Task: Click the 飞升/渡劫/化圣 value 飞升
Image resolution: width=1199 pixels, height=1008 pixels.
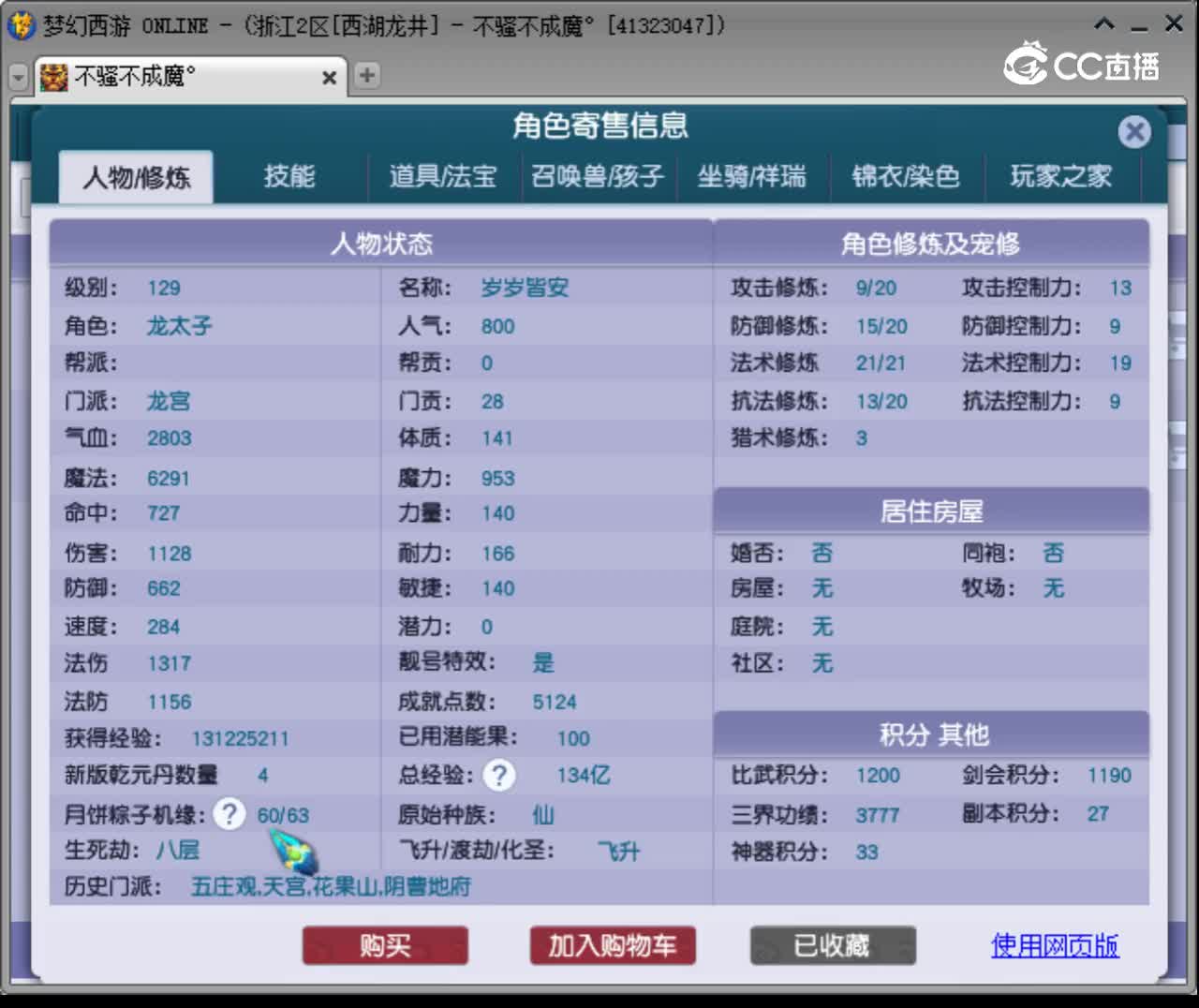Action: tap(619, 851)
